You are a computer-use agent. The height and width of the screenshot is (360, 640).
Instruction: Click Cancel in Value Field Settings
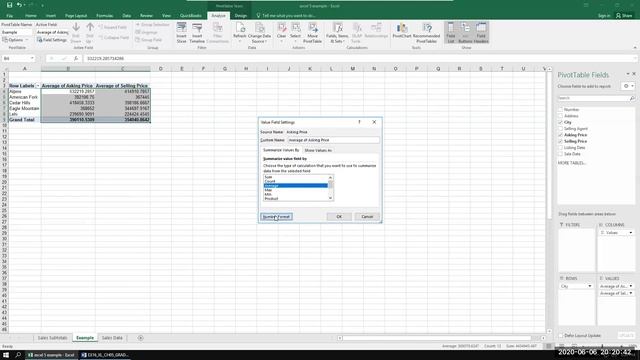click(367, 217)
